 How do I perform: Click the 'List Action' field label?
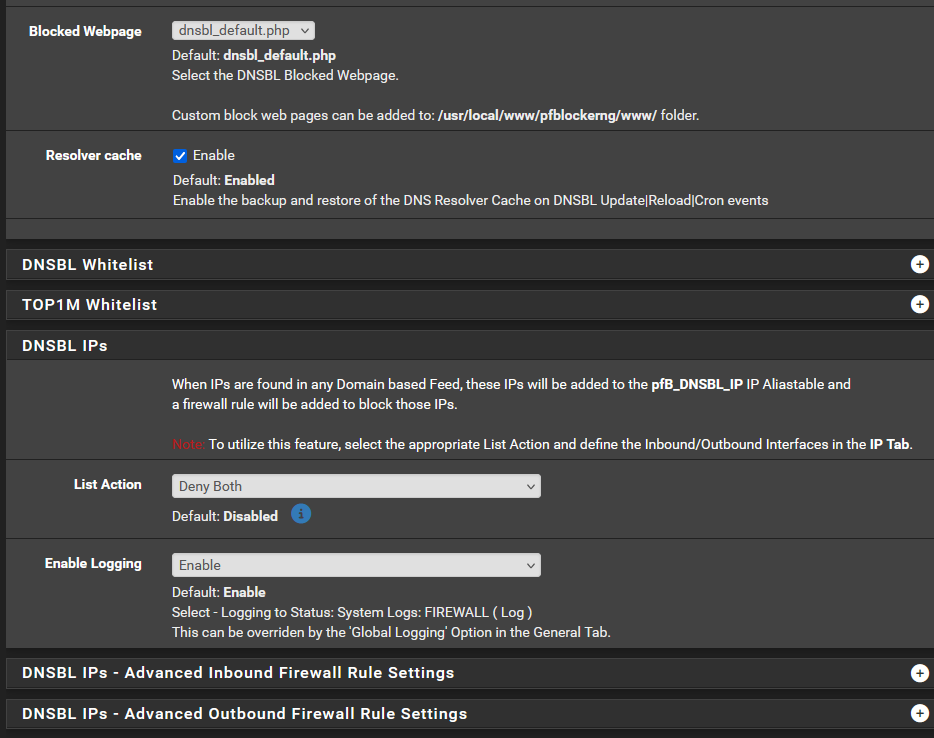(x=108, y=485)
